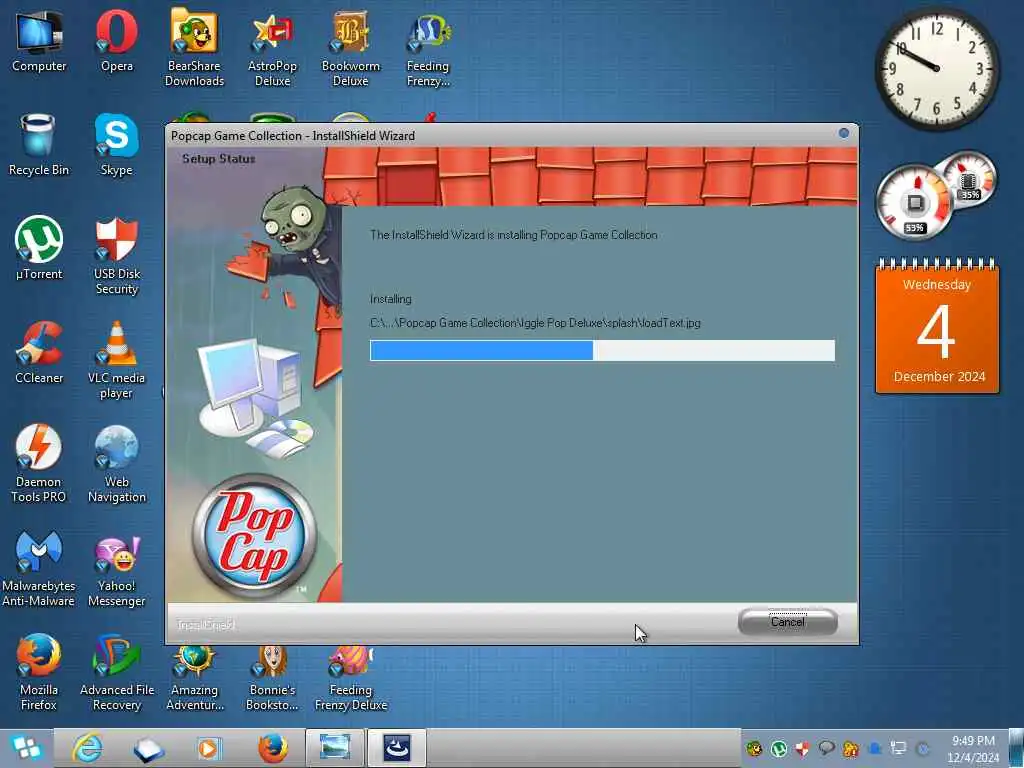Click the USB Disk Security shield tray icon

(803, 749)
